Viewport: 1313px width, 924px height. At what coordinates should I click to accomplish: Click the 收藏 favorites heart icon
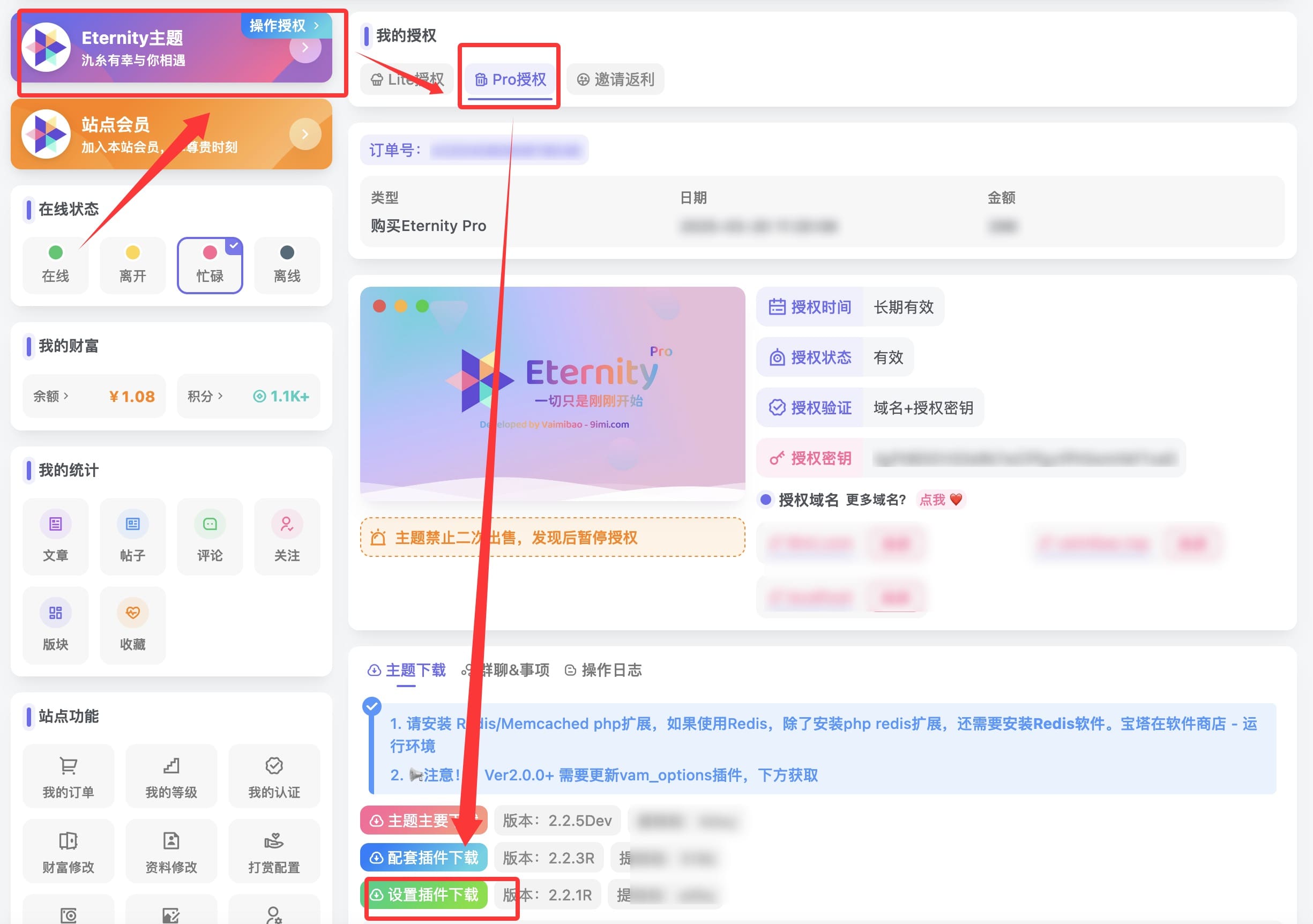coord(133,613)
